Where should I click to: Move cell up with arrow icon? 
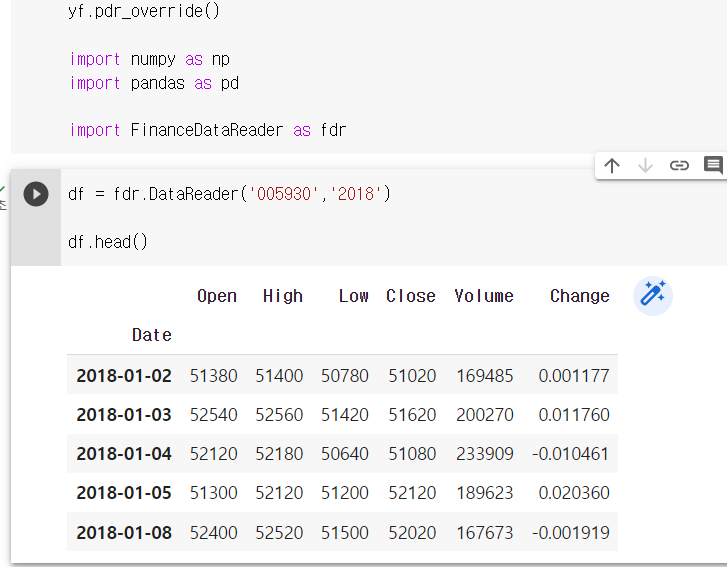tap(612, 166)
